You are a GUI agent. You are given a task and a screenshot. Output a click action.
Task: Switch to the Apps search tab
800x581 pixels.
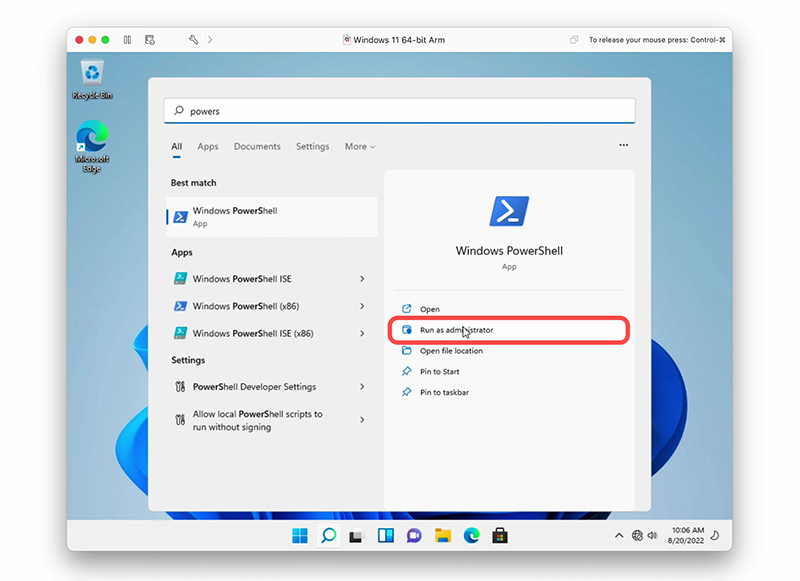pos(208,147)
